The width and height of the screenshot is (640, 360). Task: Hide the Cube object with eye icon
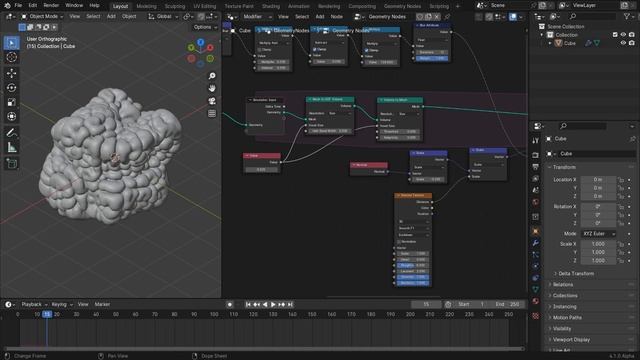pos(623,43)
